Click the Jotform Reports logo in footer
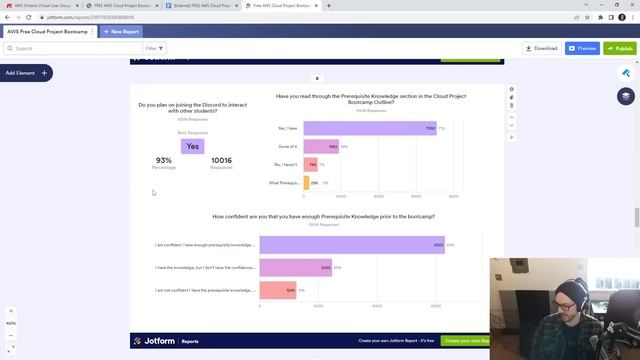The width and height of the screenshot is (640, 360). pyautogui.click(x=166, y=341)
